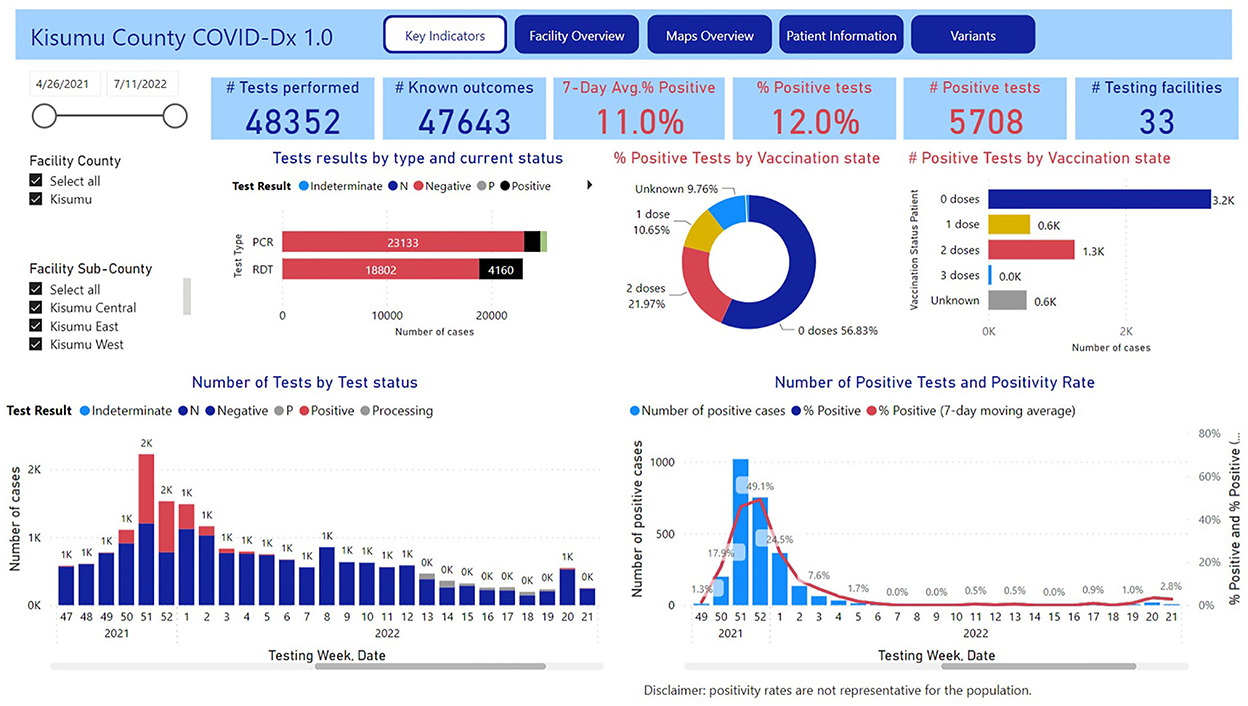Click the 24.5% data label on positivity chart
Image resolution: width=1248 pixels, height=706 pixels.
click(x=780, y=538)
